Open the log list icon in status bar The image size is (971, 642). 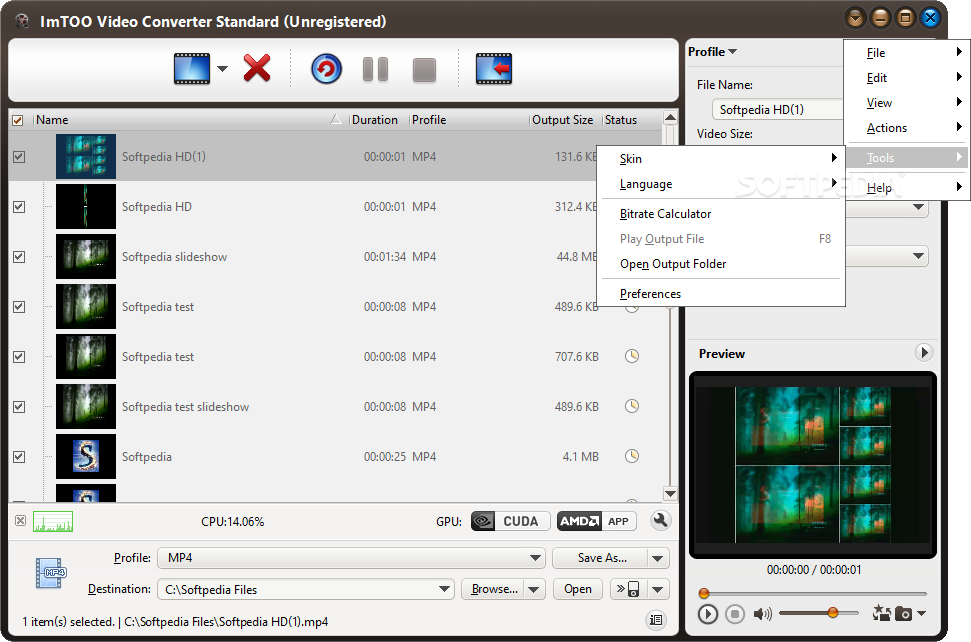[656, 620]
